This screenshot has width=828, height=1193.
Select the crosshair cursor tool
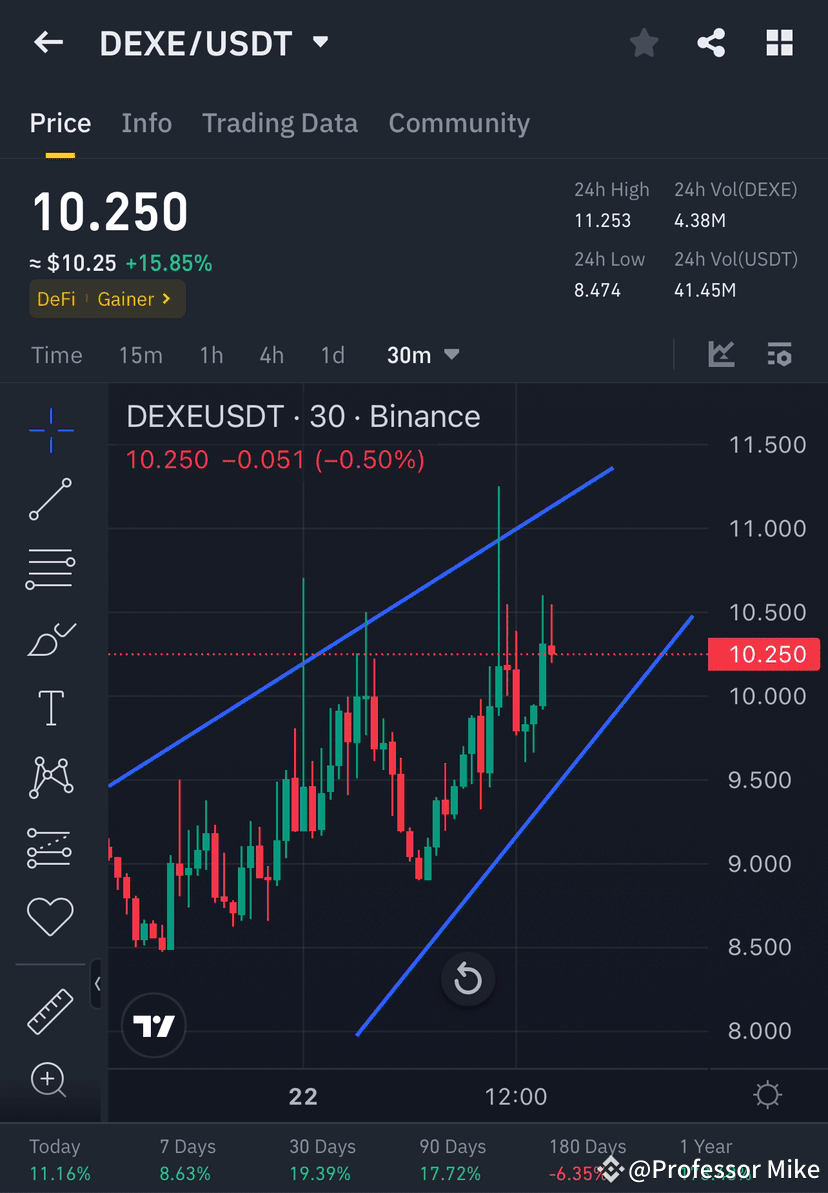(x=50, y=430)
